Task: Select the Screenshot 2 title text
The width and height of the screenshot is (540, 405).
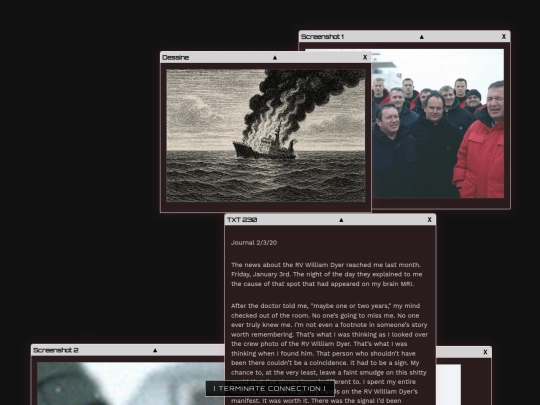Action: [55, 350]
